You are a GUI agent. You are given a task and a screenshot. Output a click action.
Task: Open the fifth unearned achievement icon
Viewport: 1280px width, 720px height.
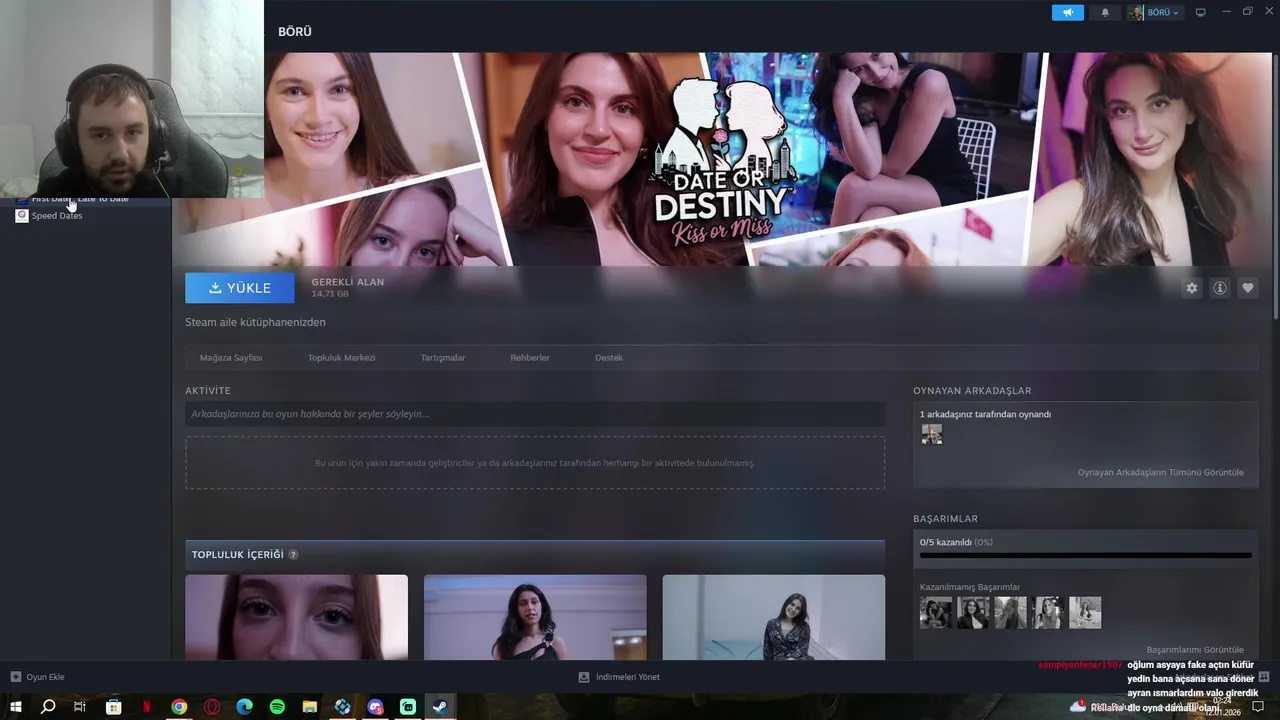[1085, 613]
